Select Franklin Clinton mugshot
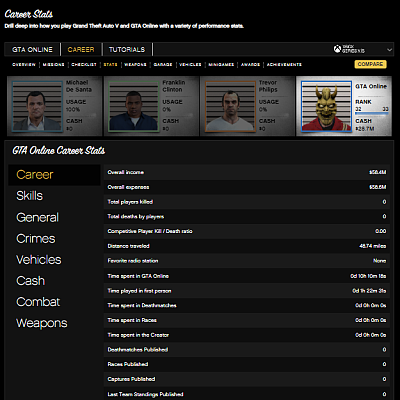Viewport: 400px width, 400px height. click(x=134, y=106)
